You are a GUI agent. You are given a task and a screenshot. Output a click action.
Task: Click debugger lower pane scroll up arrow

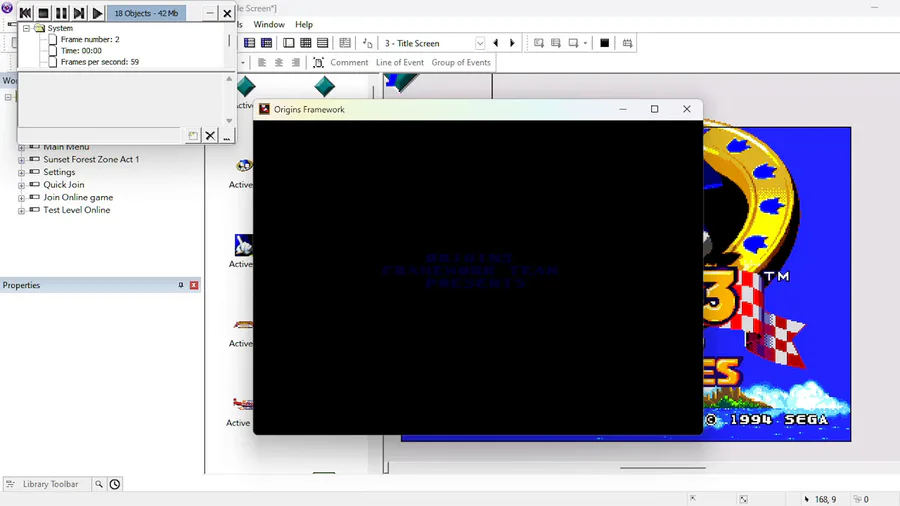[229, 79]
